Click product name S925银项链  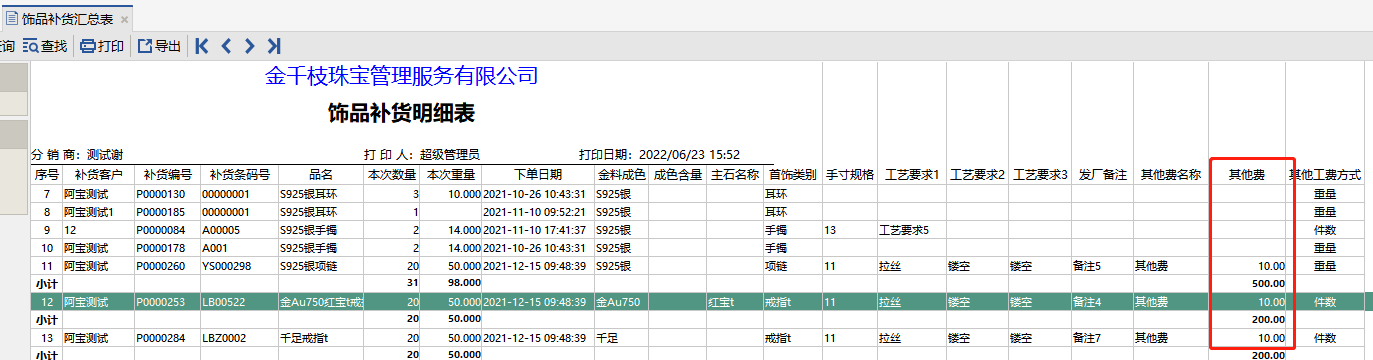click(309, 266)
